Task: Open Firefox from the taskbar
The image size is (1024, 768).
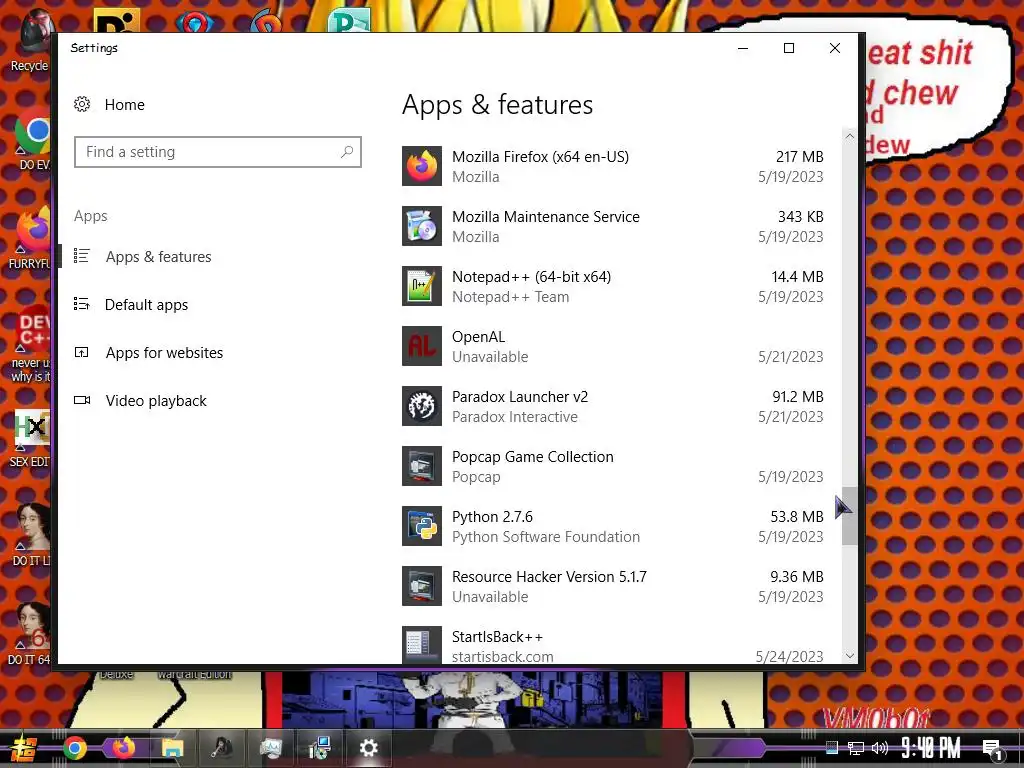Action: point(123,748)
